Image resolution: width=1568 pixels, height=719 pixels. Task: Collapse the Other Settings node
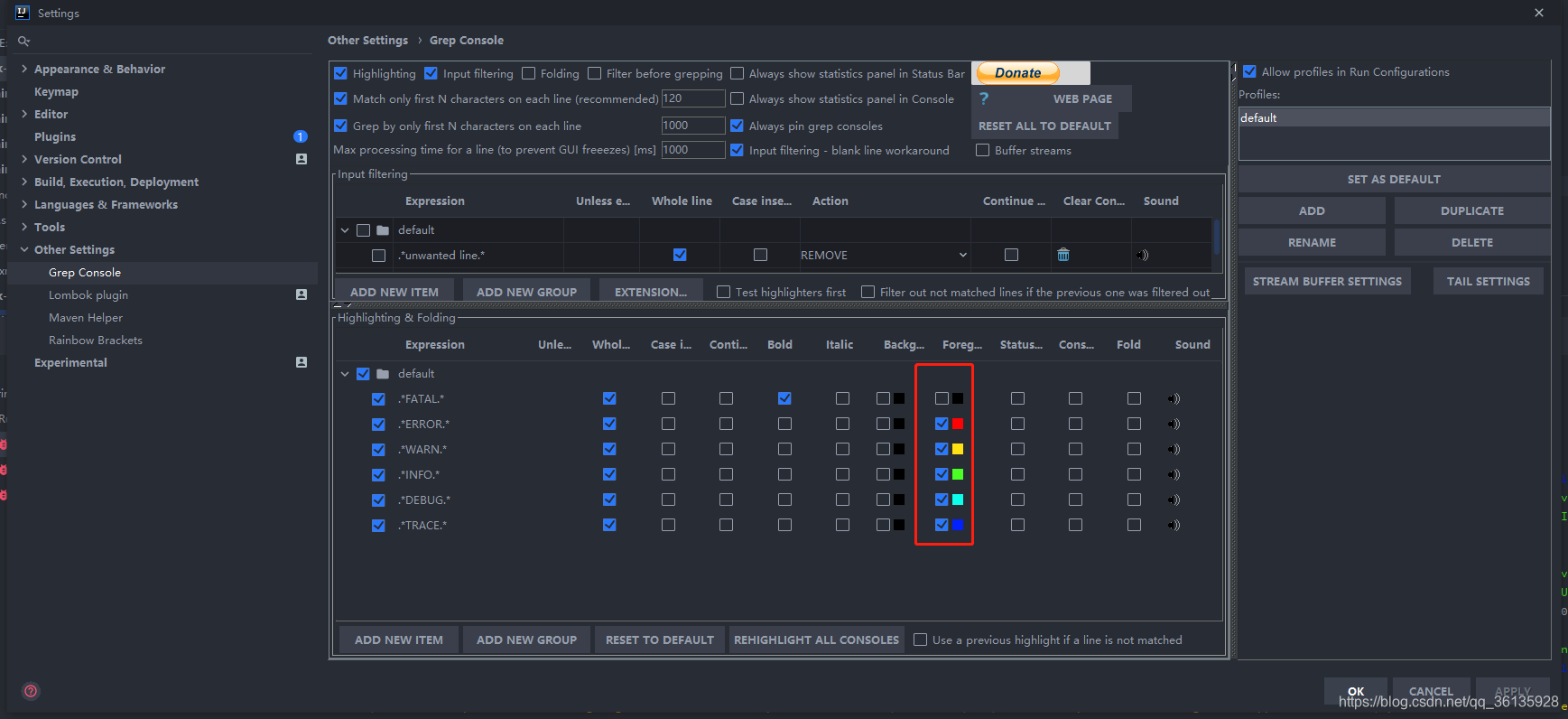tap(24, 249)
